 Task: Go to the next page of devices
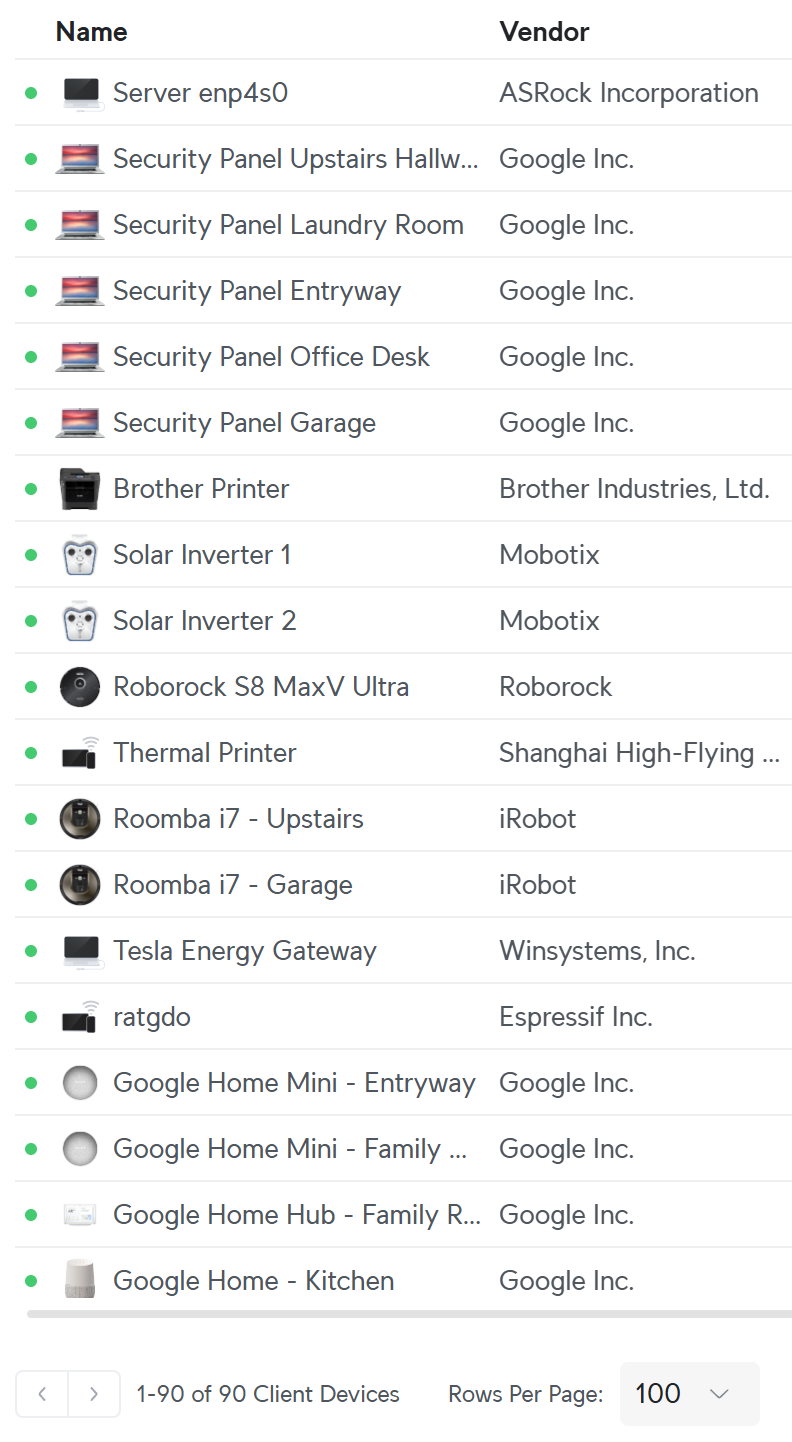(94, 1394)
